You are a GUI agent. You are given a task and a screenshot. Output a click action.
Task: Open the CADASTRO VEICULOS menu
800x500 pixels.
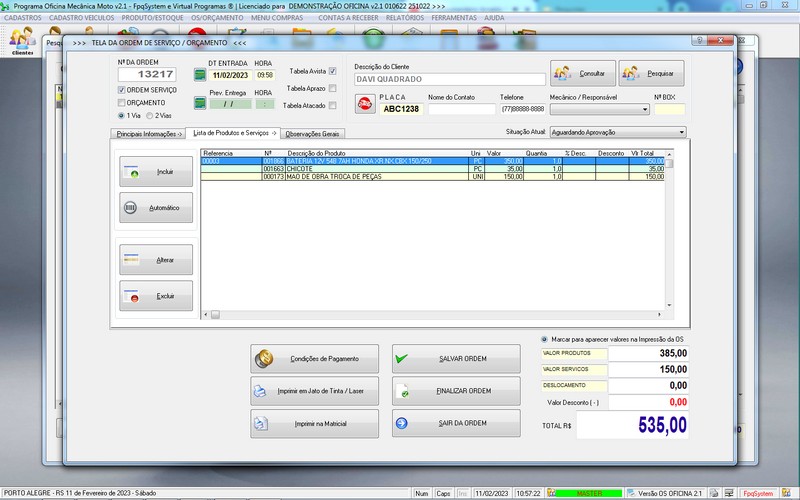point(82,17)
